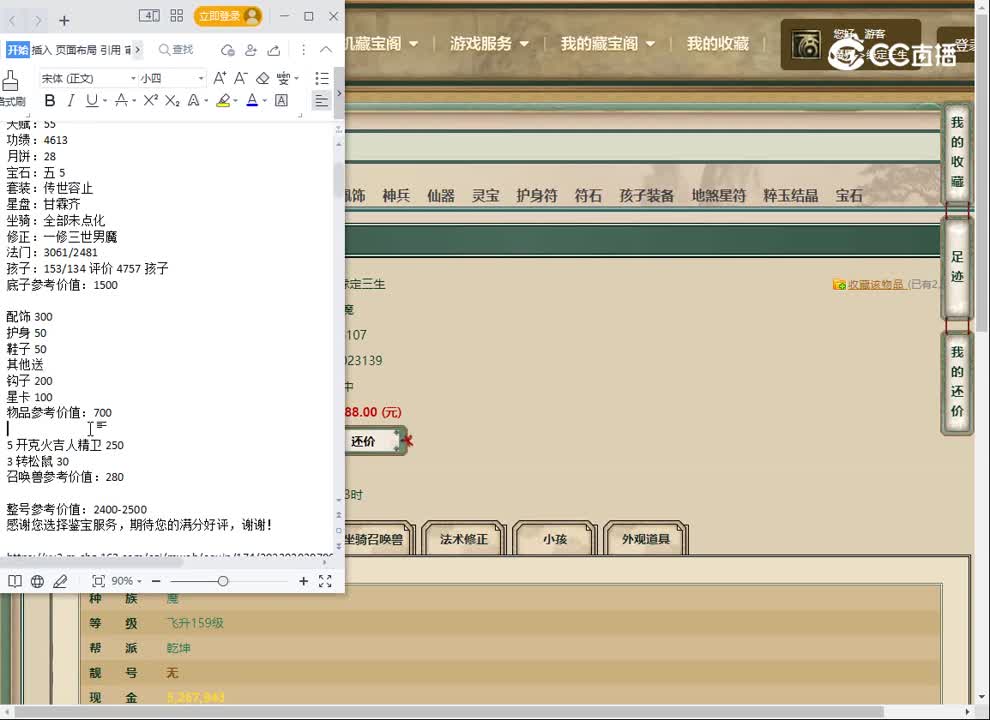Switch to reading view book icon
The image size is (990, 720).
(x=15, y=581)
